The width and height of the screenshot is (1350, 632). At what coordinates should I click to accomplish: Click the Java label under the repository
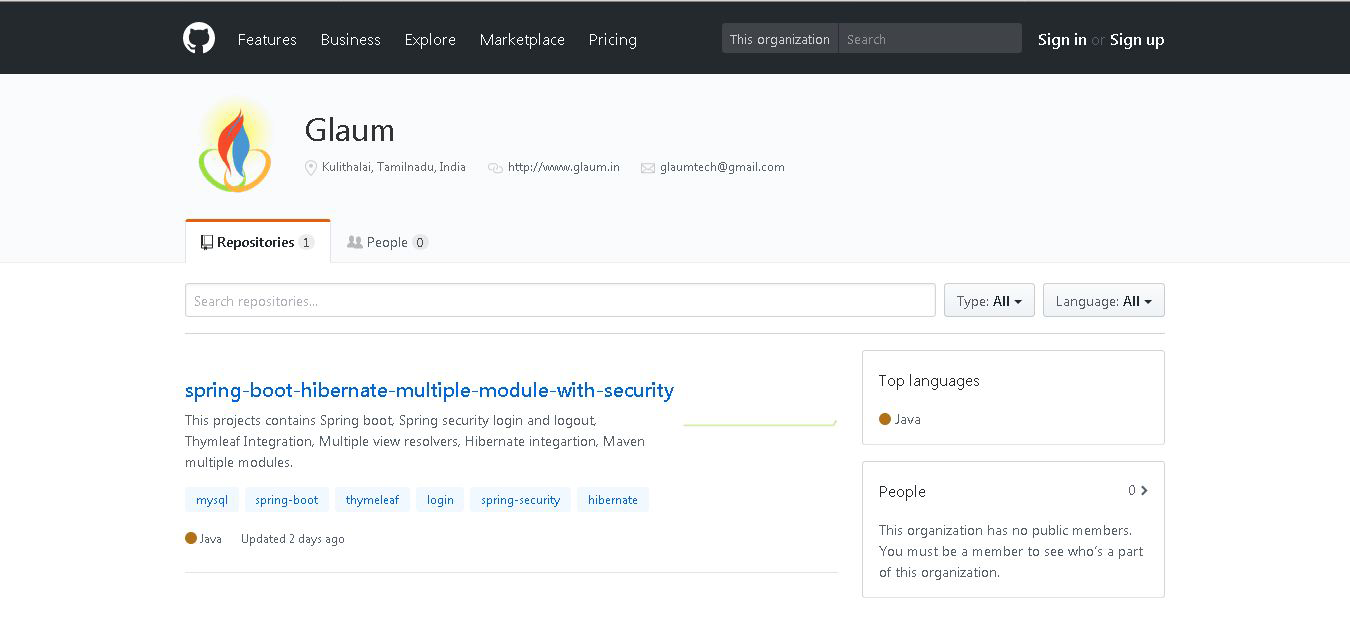point(211,538)
